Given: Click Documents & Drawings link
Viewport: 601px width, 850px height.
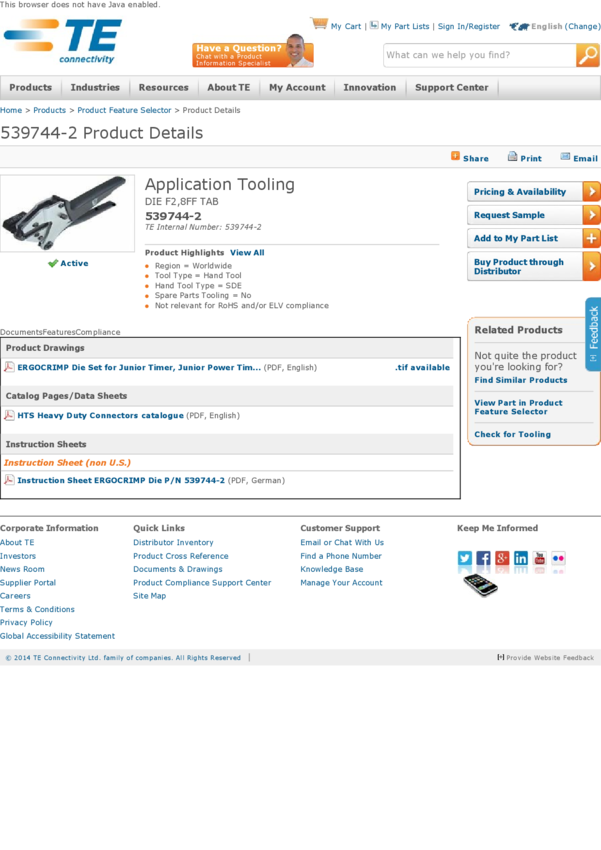Looking at the screenshot, I should (178, 569).
